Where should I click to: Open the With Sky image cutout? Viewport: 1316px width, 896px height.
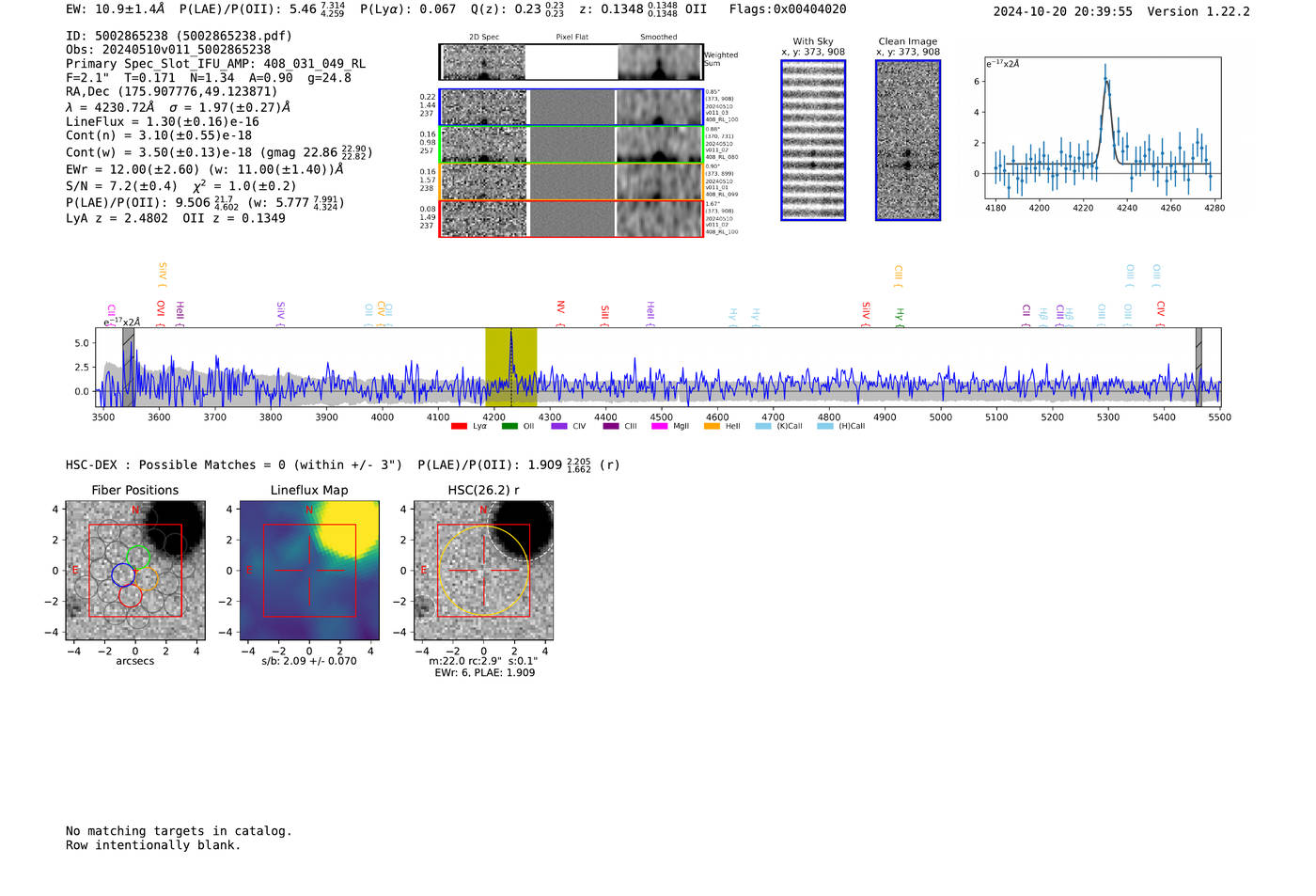coord(813,140)
